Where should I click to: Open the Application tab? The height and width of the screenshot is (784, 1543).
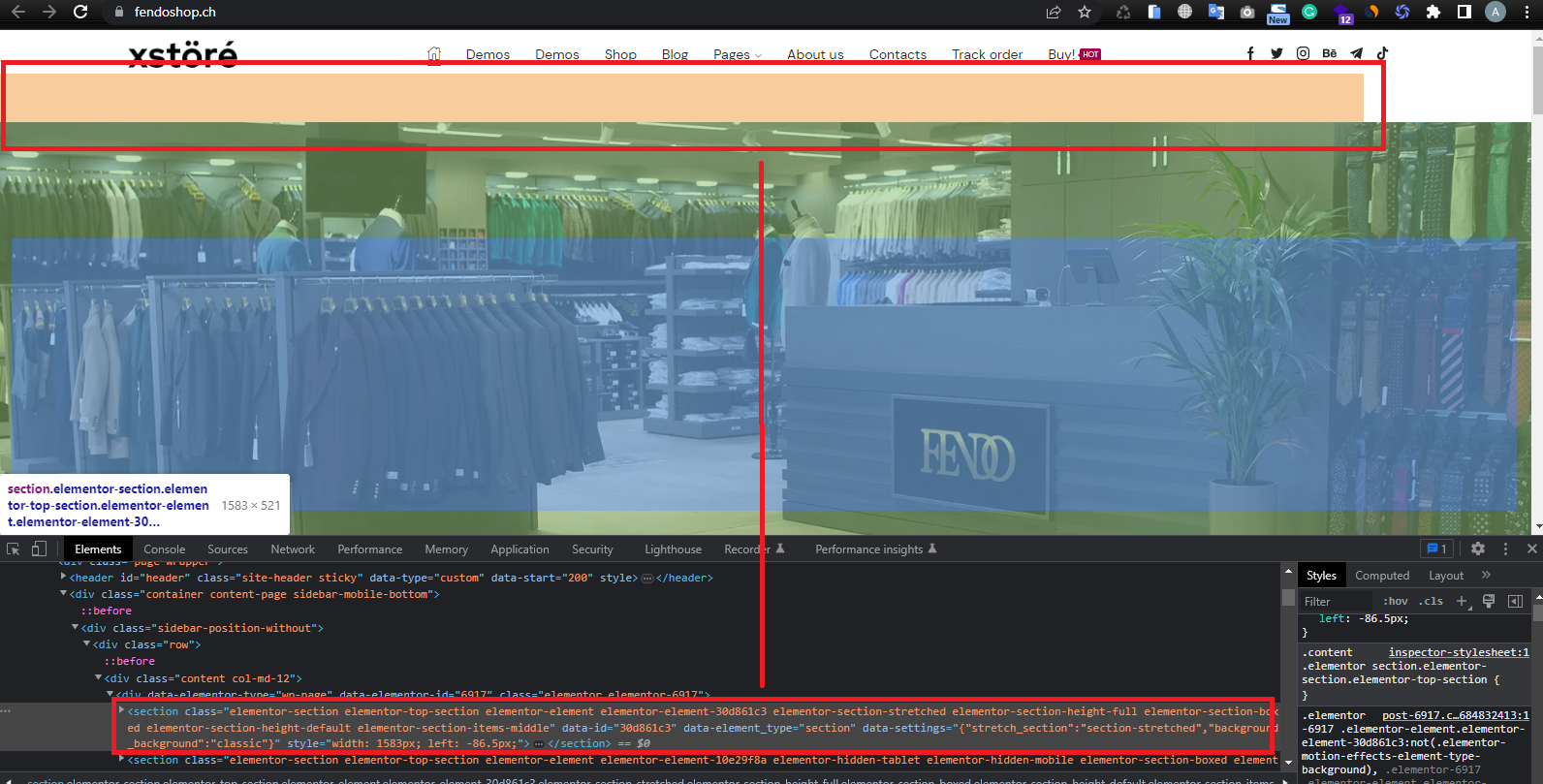tap(520, 549)
